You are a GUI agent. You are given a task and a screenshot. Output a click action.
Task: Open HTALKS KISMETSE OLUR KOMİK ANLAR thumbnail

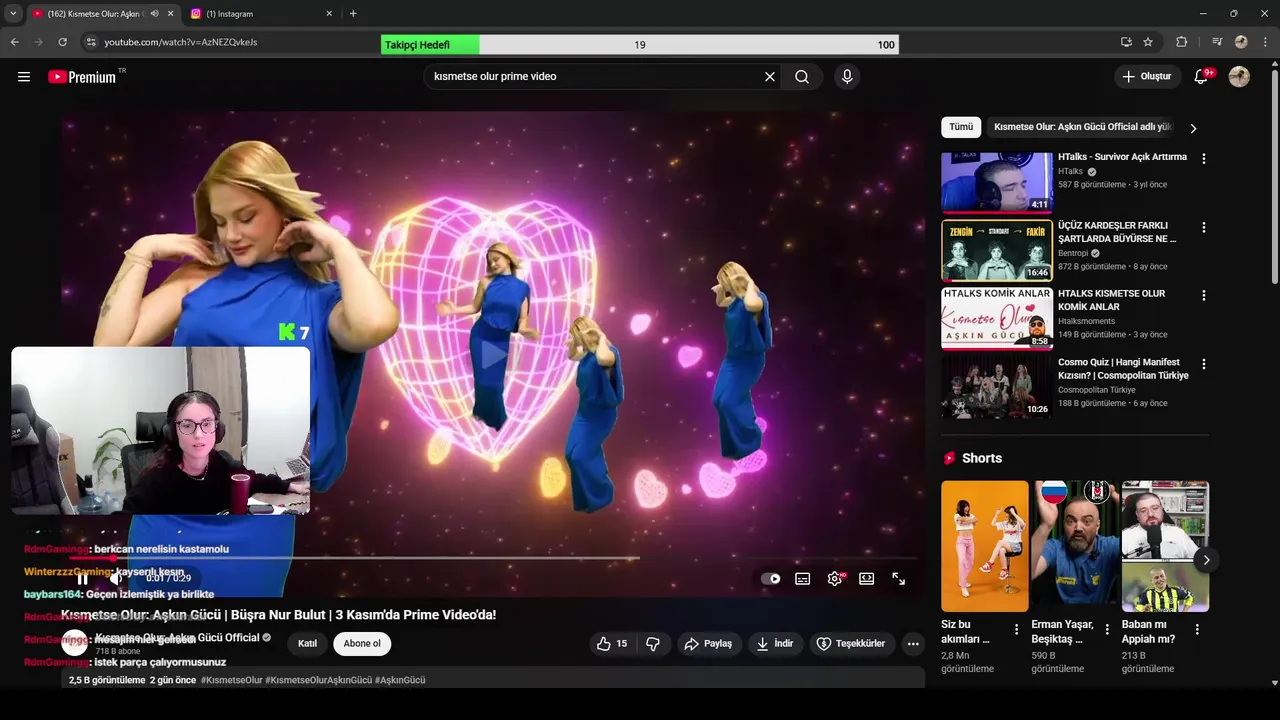coord(997,319)
